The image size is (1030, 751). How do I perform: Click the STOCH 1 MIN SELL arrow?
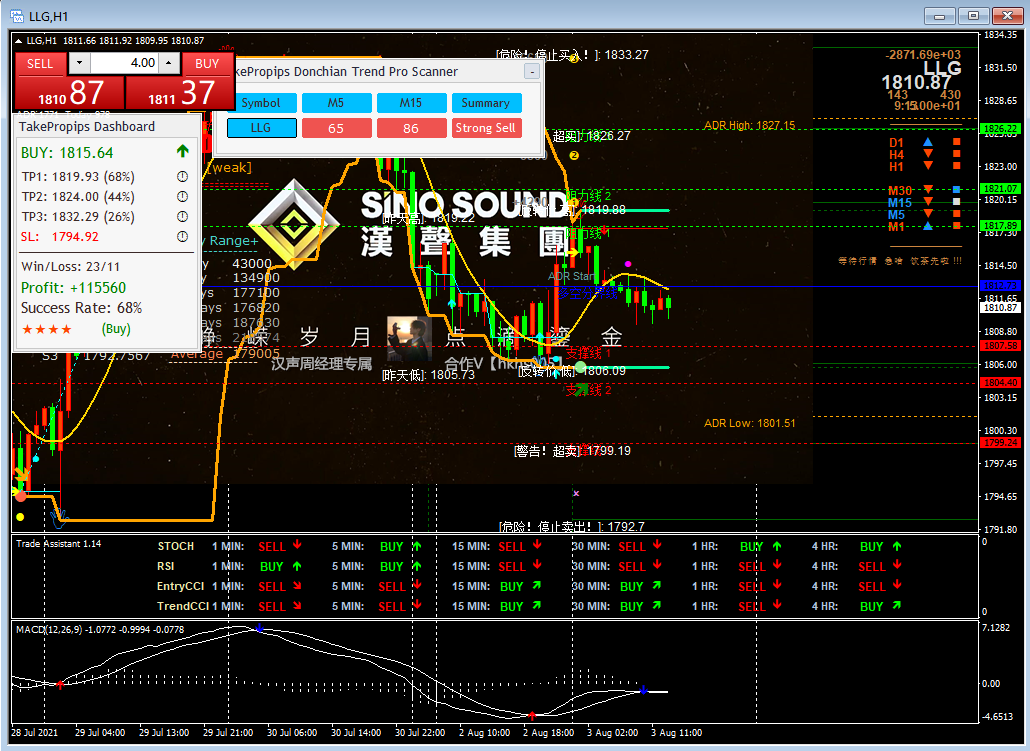[x=297, y=545]
